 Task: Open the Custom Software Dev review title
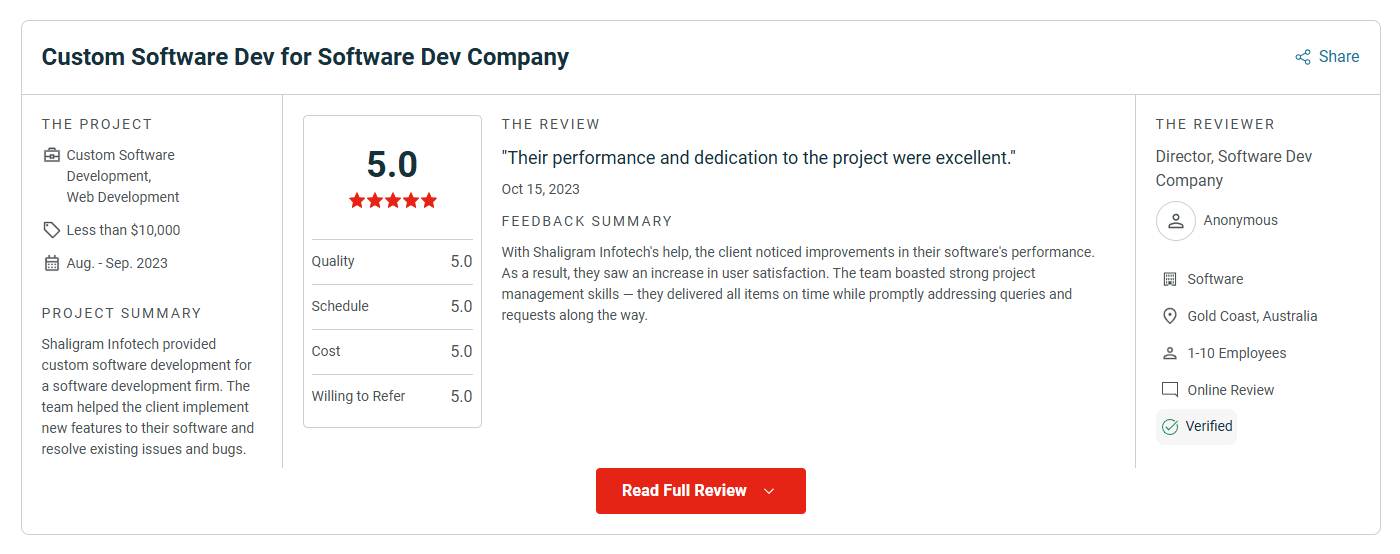[305, 57]
